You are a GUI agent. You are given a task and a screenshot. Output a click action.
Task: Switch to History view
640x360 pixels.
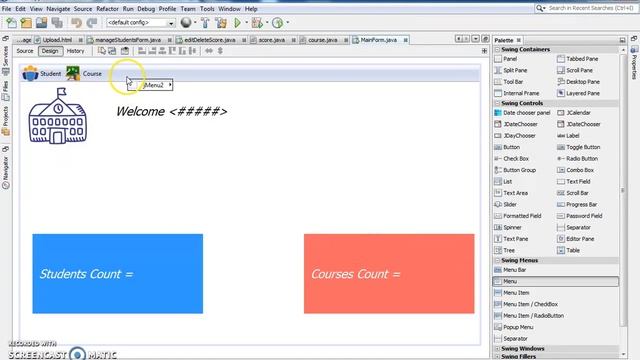tap(76, 51)
